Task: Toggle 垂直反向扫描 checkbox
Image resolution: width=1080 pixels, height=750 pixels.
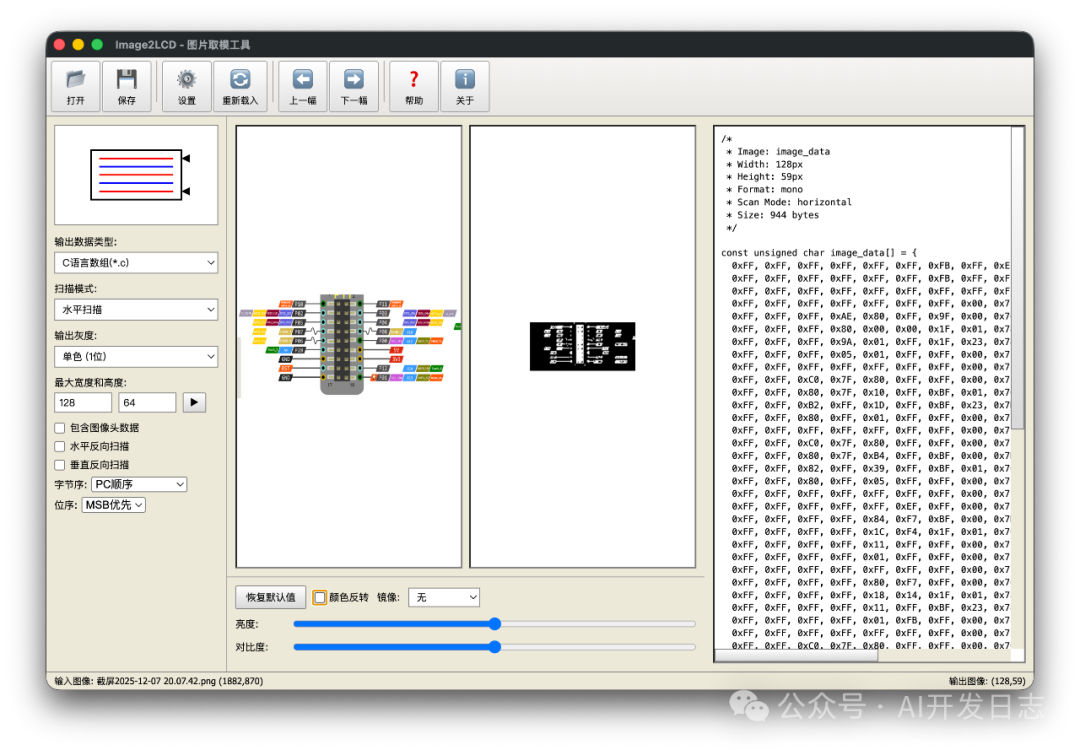Action: click(60, 466)
